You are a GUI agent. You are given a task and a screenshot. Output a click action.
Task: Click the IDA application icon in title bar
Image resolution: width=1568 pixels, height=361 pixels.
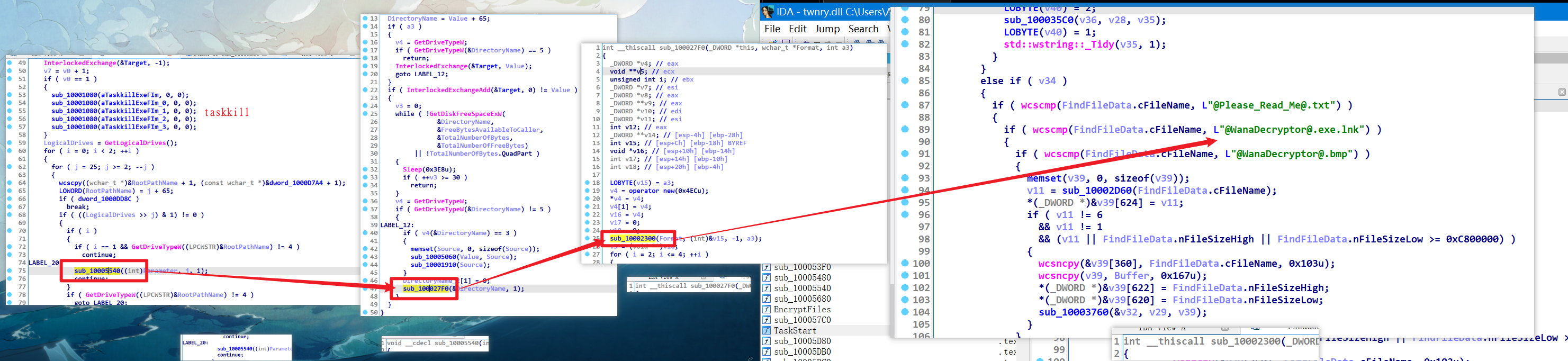[x=768, y=12]
